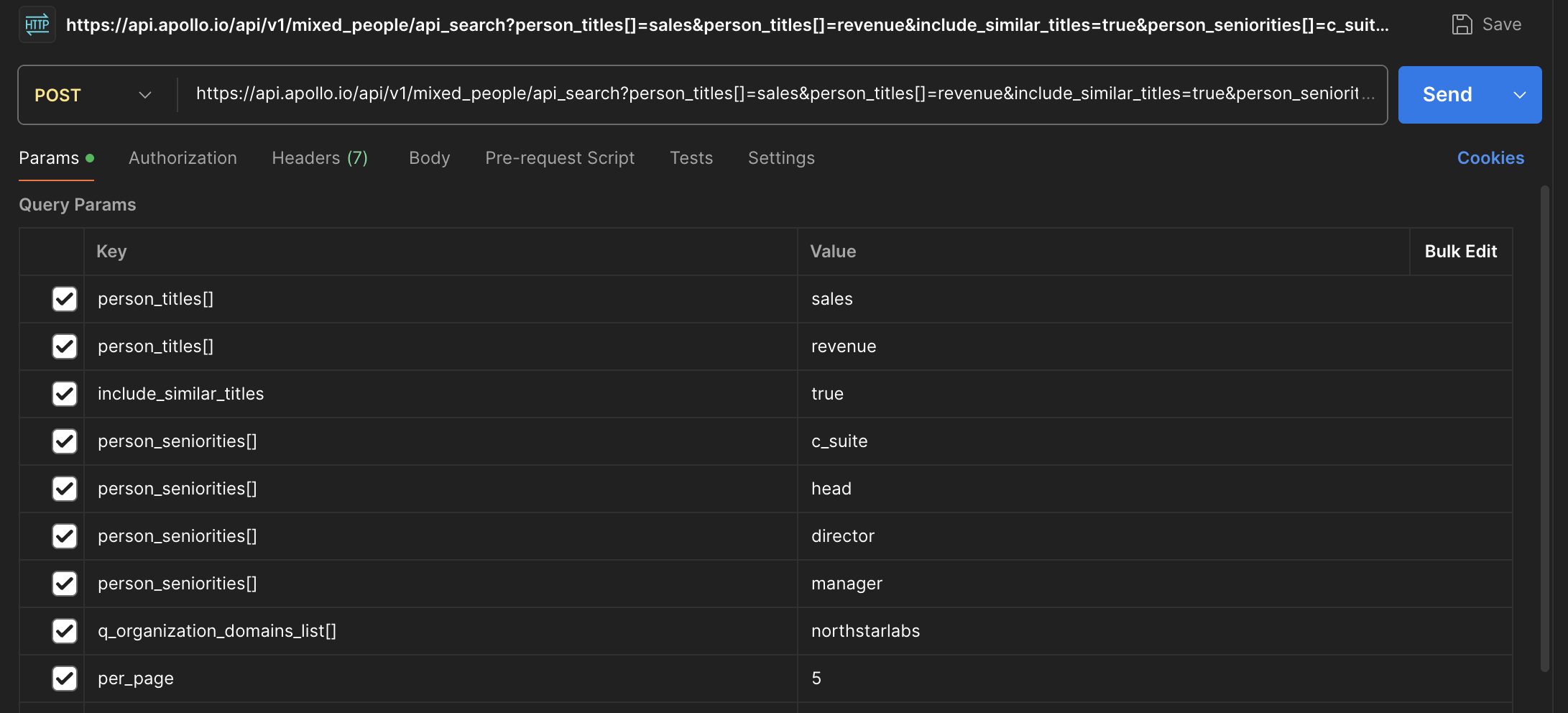Open the Authorization tab

click(x=183, y=158)
